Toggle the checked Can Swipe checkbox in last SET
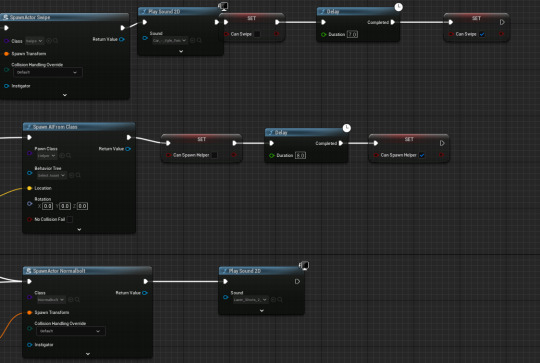This screenshot has height=363, width=540. [x=482, y=34]
